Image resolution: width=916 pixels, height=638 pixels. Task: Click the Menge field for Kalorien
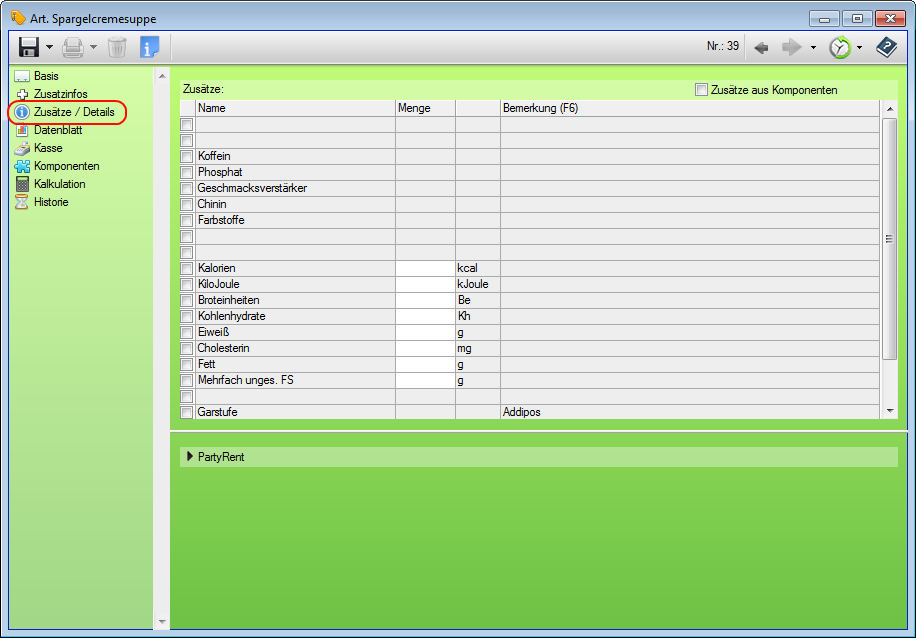coord(425,268)
